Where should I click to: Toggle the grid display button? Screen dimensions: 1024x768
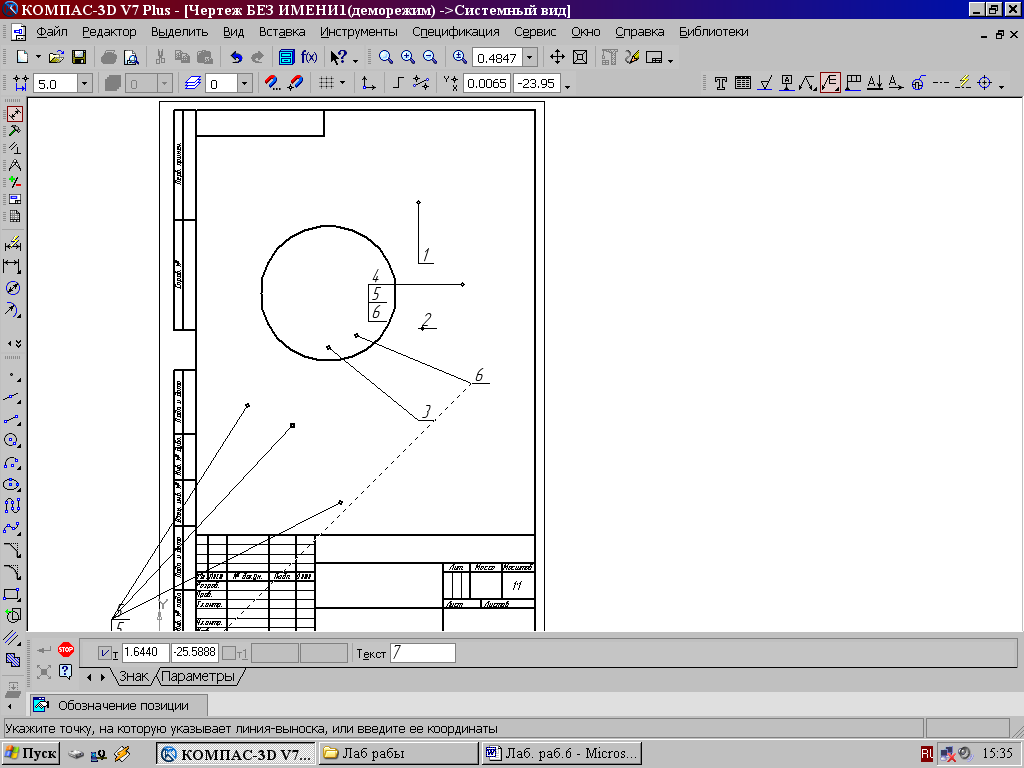pos(326,84)
